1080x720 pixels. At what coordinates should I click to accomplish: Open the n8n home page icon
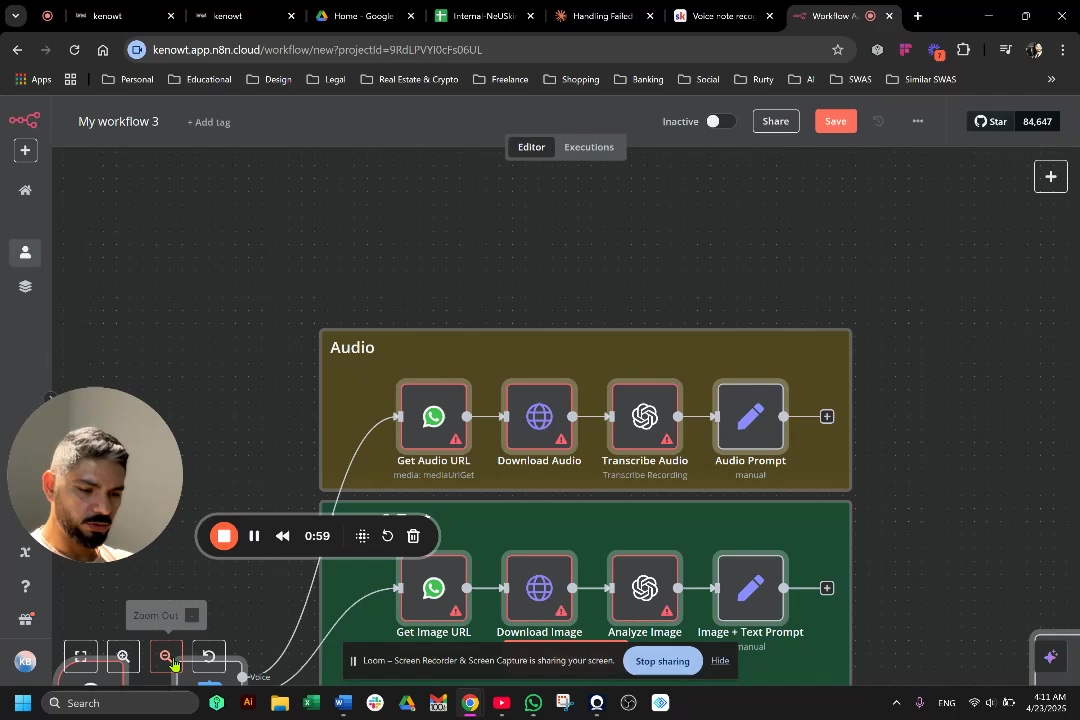click(25, 190)
